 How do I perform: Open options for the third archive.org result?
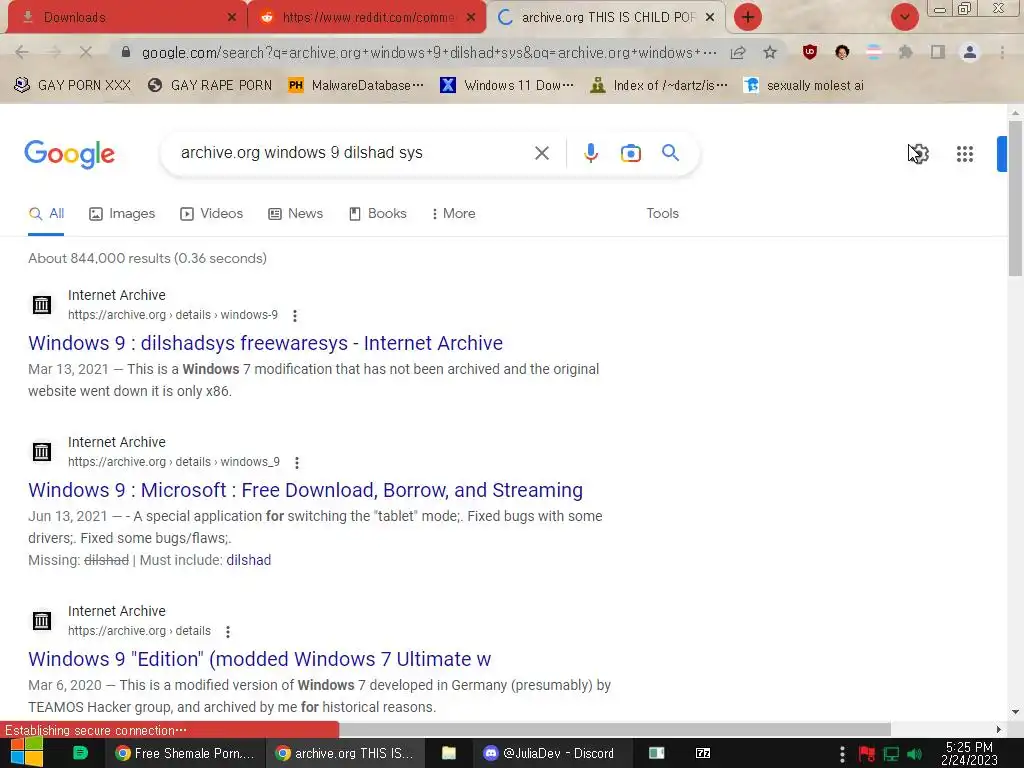click(227, 632)
